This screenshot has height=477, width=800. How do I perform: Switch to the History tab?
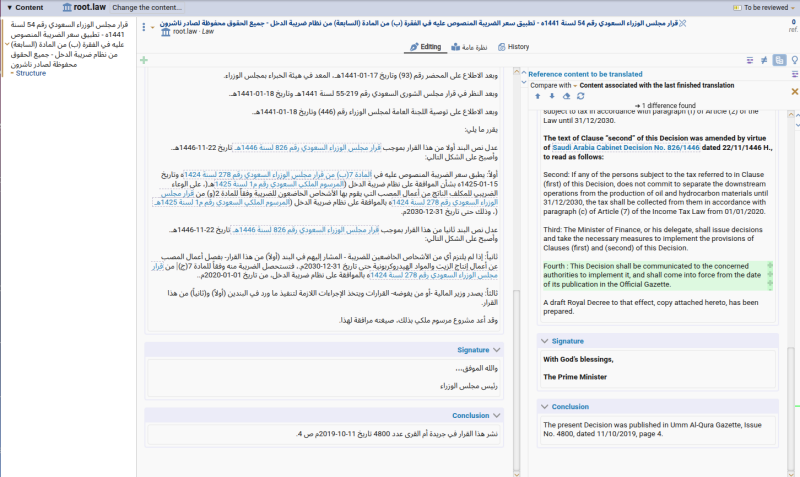coord(514,47)
